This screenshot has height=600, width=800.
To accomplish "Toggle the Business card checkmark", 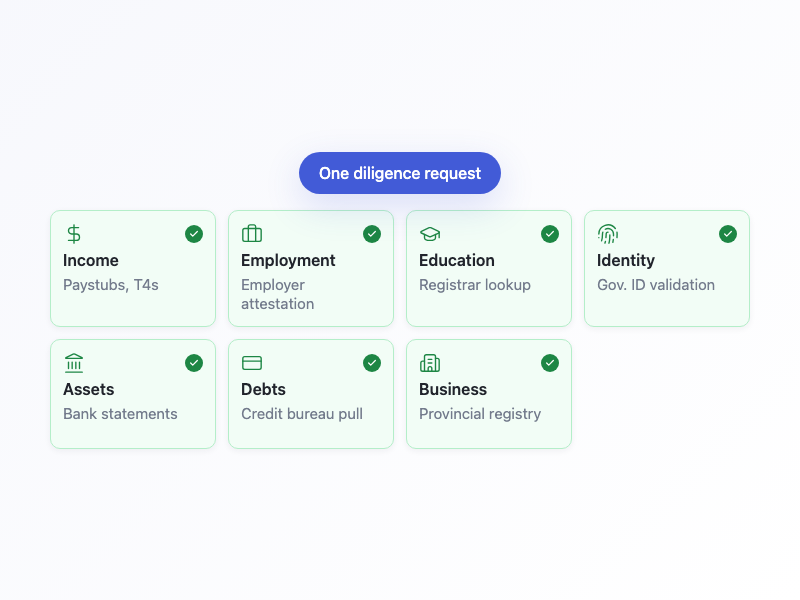I will pyautogui.click(x=550, y=363).
